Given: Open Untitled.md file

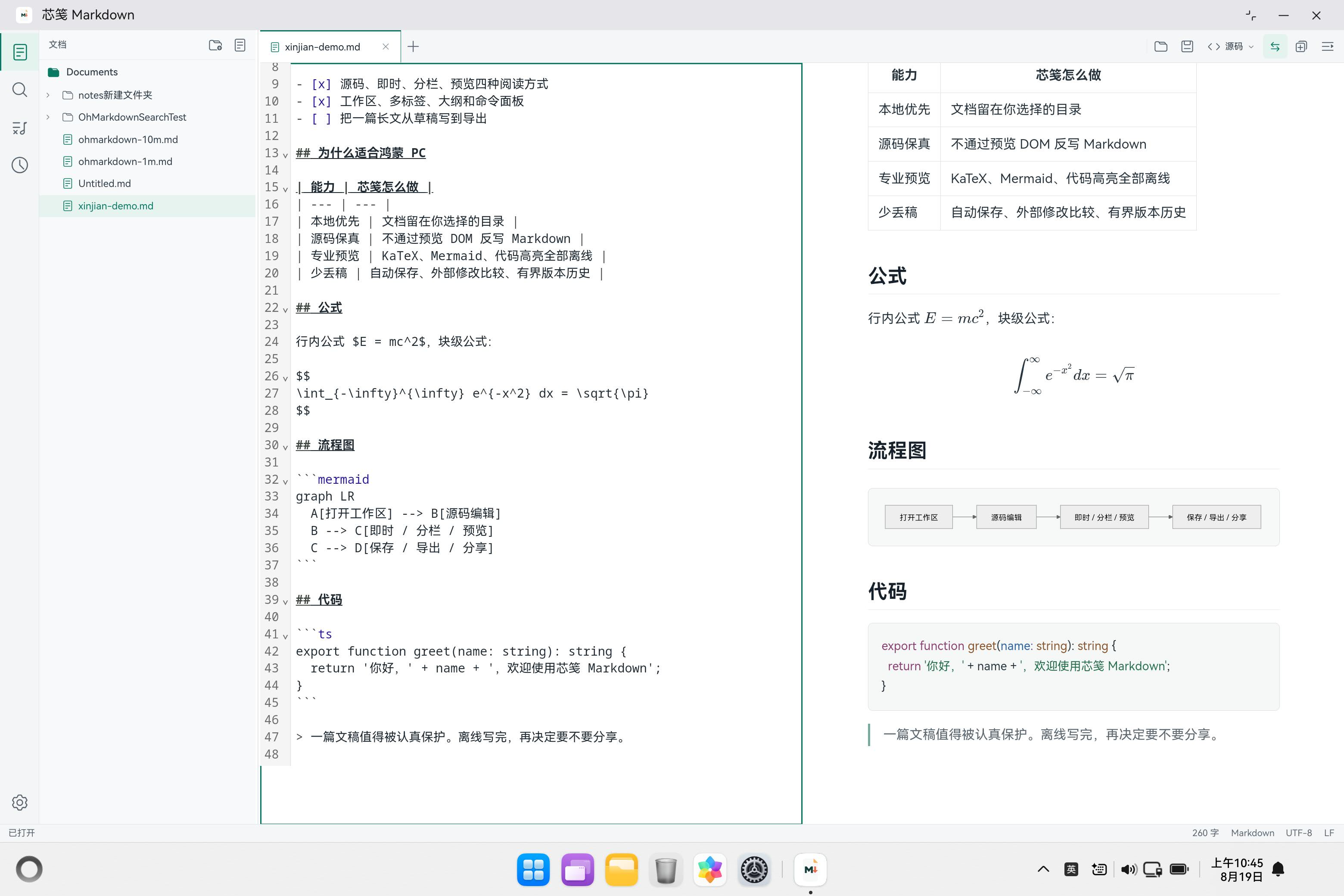Looking at the screenshot, I should point(105,184).
